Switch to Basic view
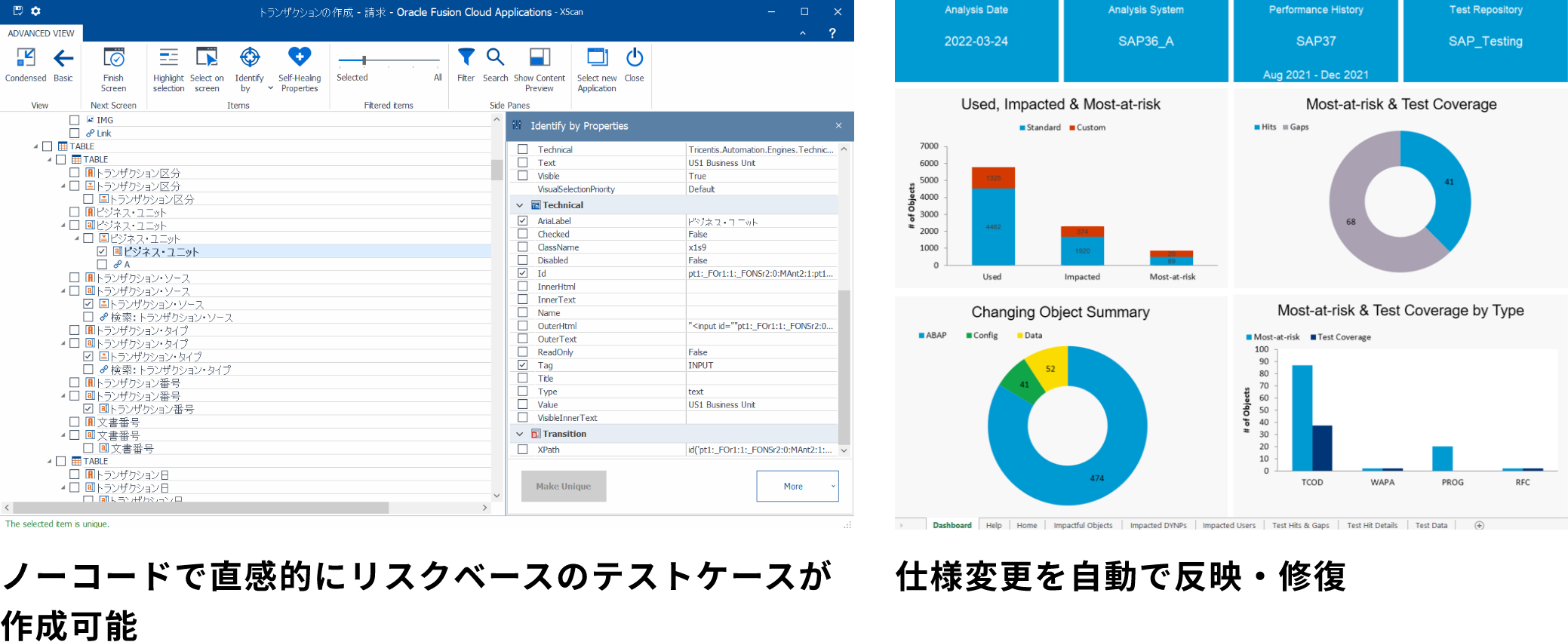 (x=63, y=65)
